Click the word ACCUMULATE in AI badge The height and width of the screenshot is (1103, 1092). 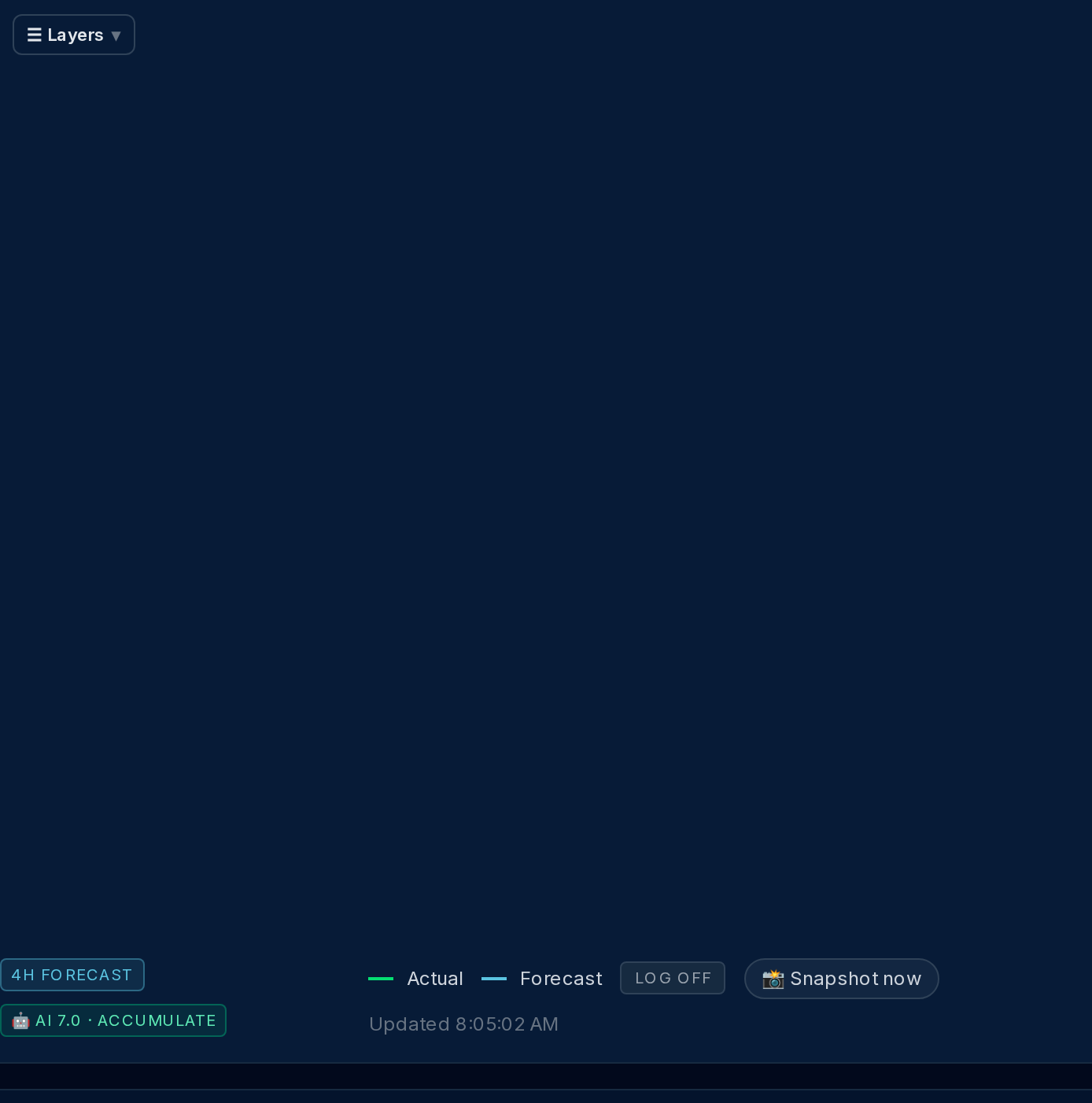pyautogui.click(x=157, y=1020)
